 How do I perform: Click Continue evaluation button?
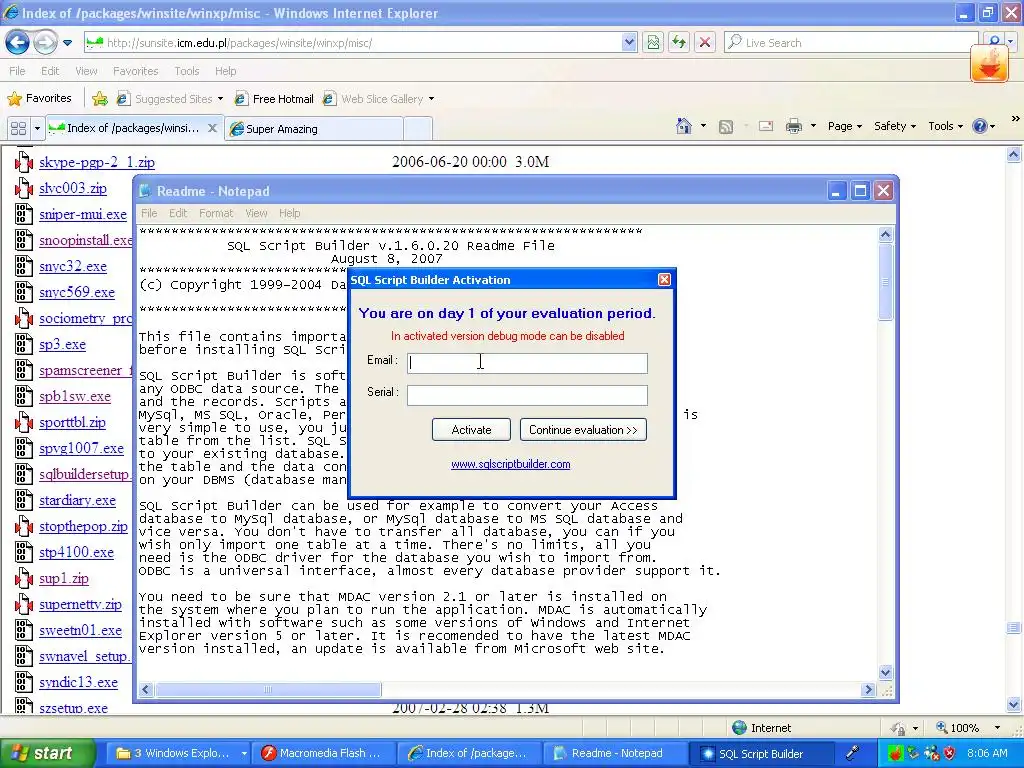click(583, 430)
